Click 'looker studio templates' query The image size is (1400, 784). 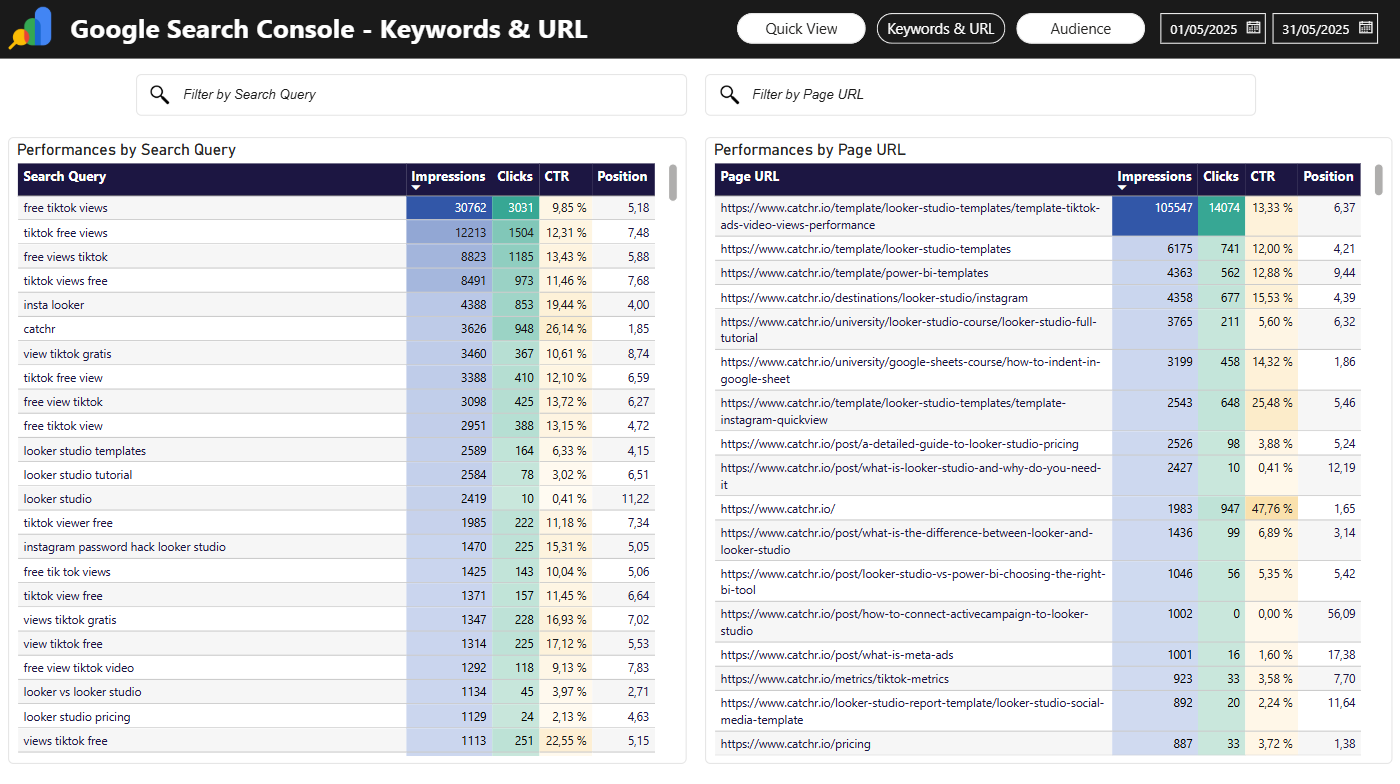point(84,450)
